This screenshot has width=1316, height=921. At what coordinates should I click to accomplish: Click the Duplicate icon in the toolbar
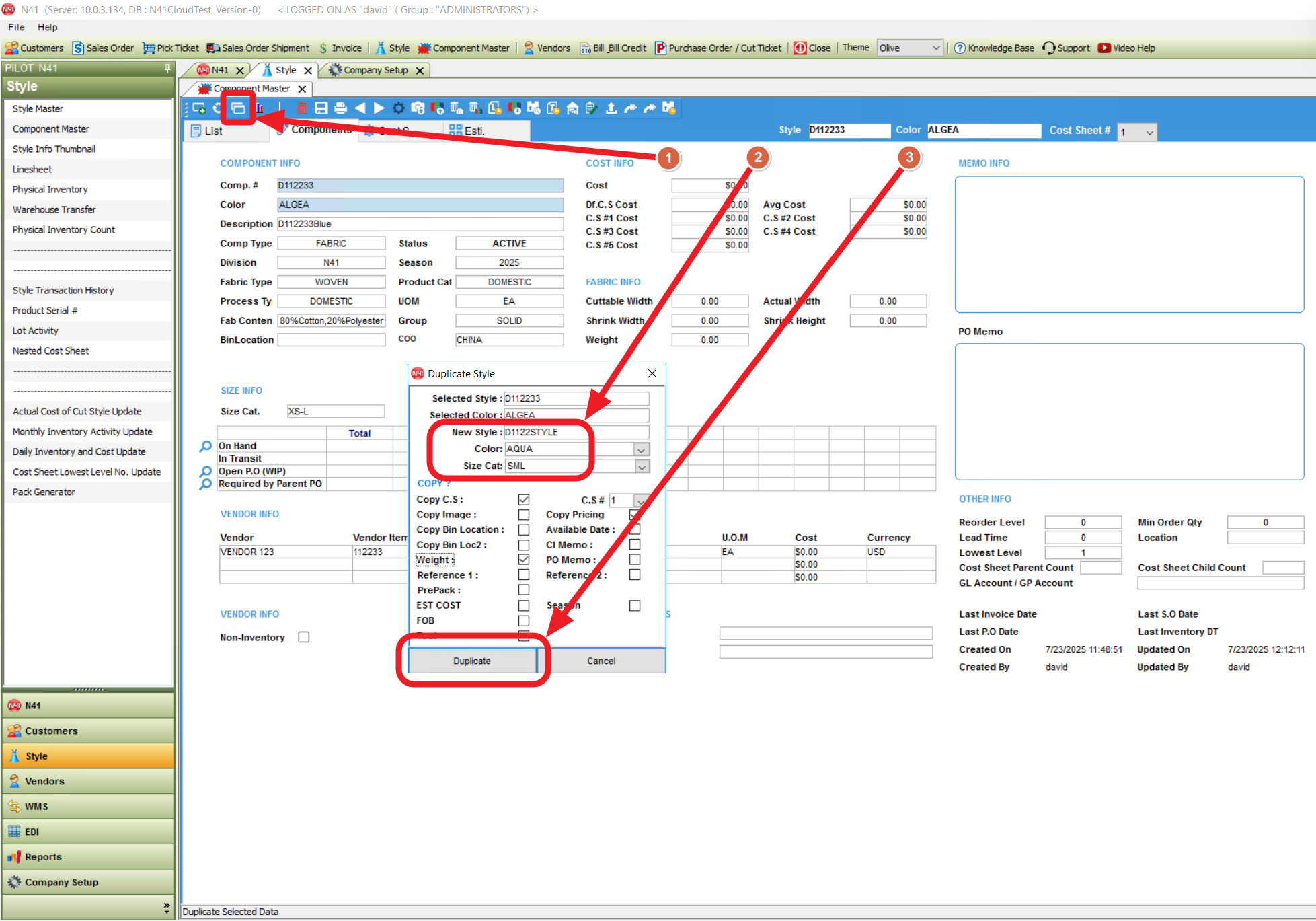[x=238, y=108]
